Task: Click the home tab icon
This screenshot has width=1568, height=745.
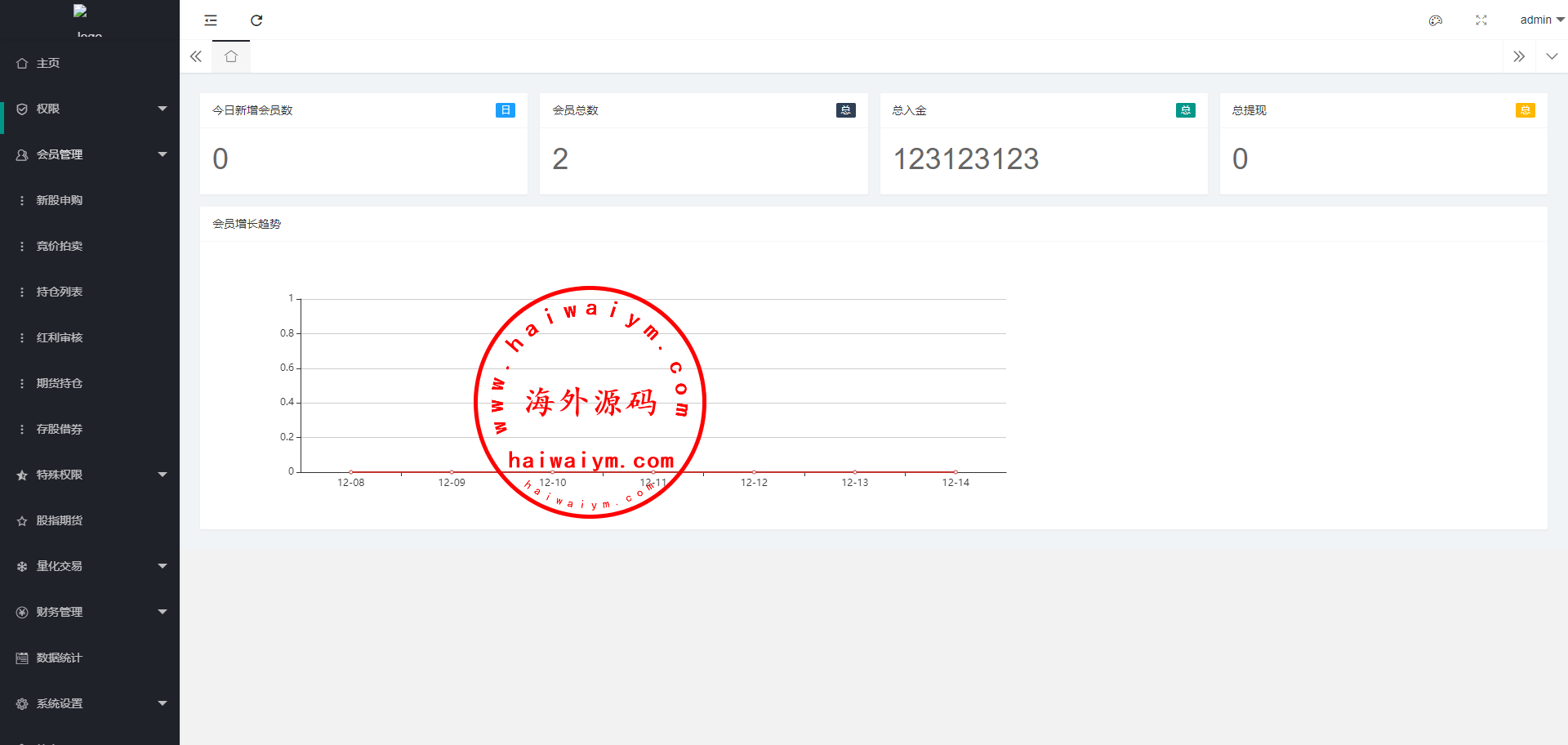Action: click(231, 56)
